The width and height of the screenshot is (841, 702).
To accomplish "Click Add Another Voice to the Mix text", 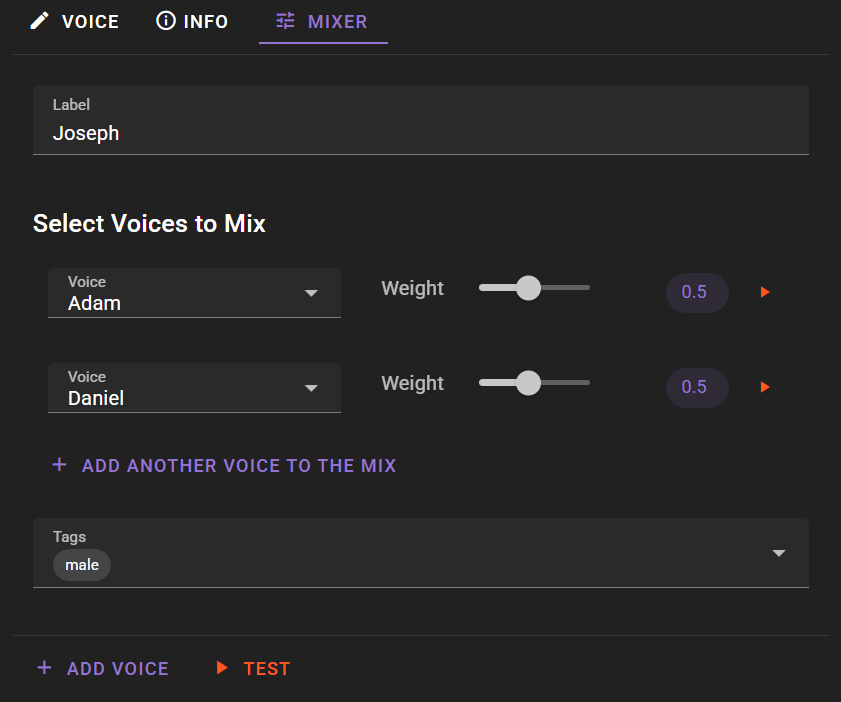I will pyautogui.click(x=239, y=465).
